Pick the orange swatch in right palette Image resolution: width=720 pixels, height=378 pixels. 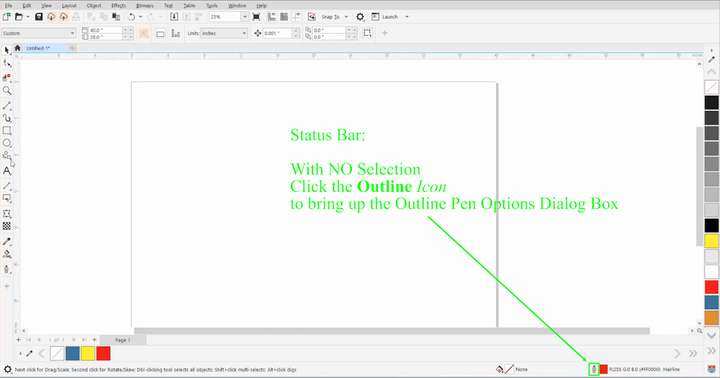pyautogui.click(x=712, y=318)
